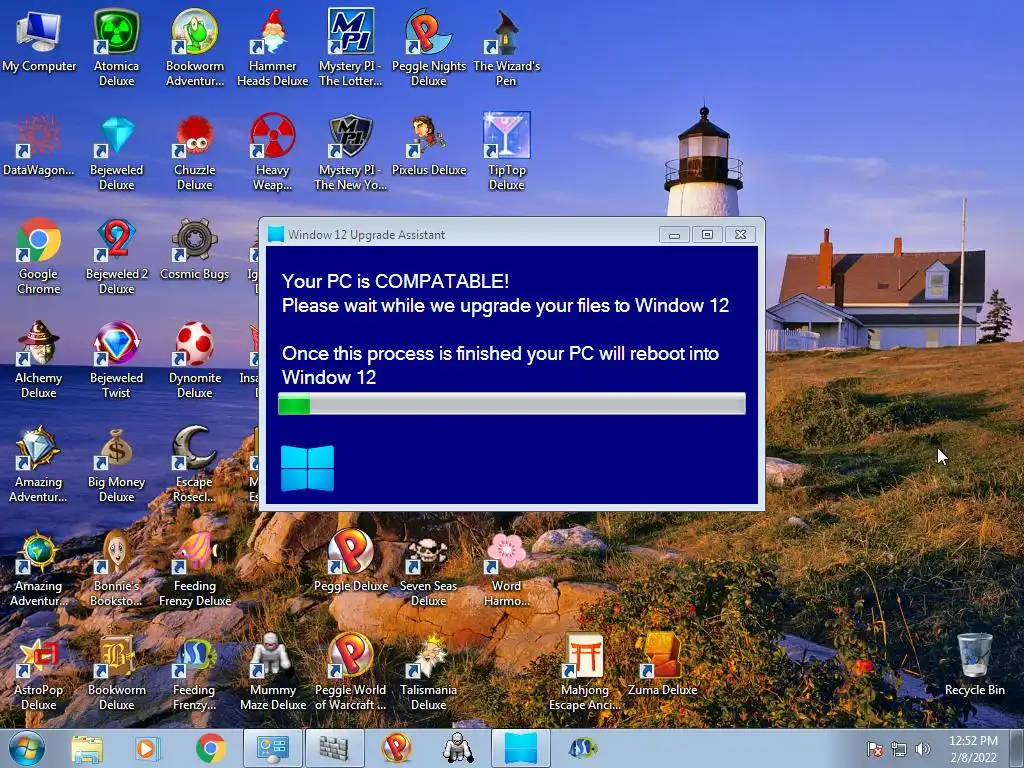
Task: Launch Seven Seas Deluxe shortcut
Action: click(x=428, y=568)
